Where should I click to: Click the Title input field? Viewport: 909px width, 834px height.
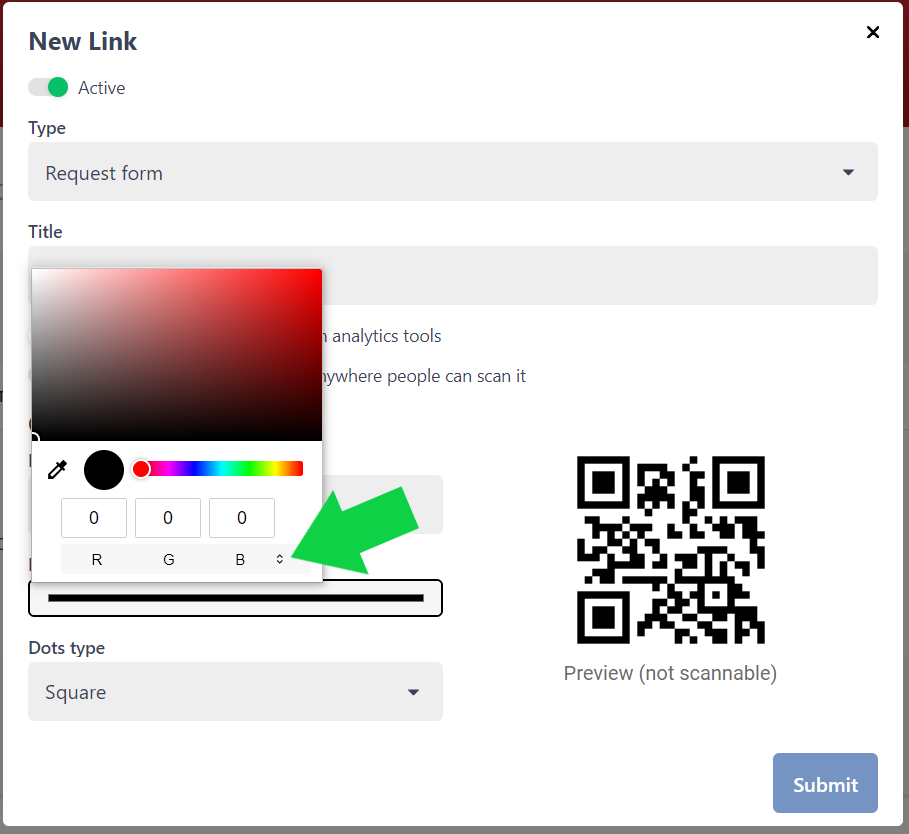pos(453,275)
